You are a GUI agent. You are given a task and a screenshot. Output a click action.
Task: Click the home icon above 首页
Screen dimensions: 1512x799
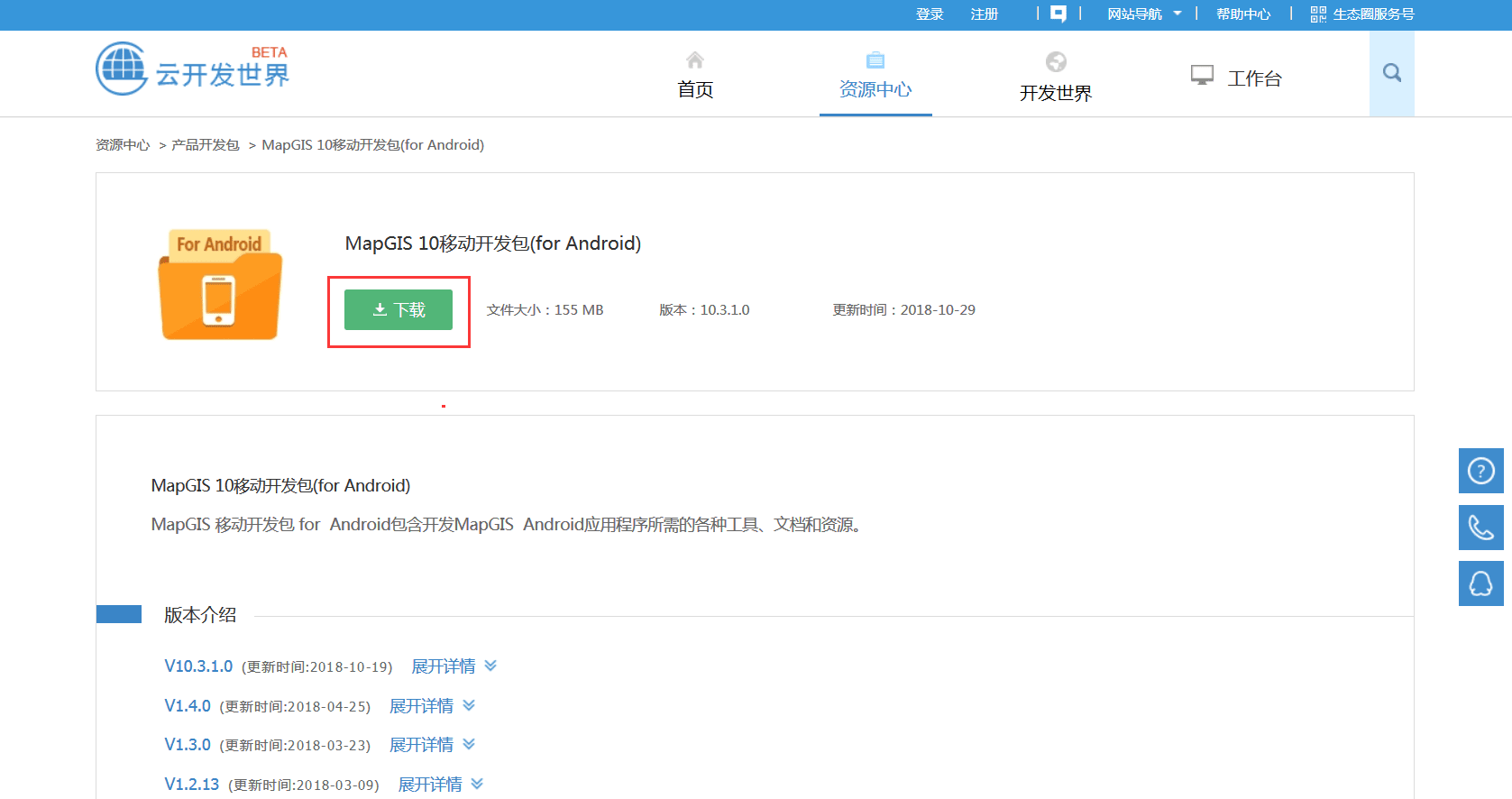(x=695, y=60)
